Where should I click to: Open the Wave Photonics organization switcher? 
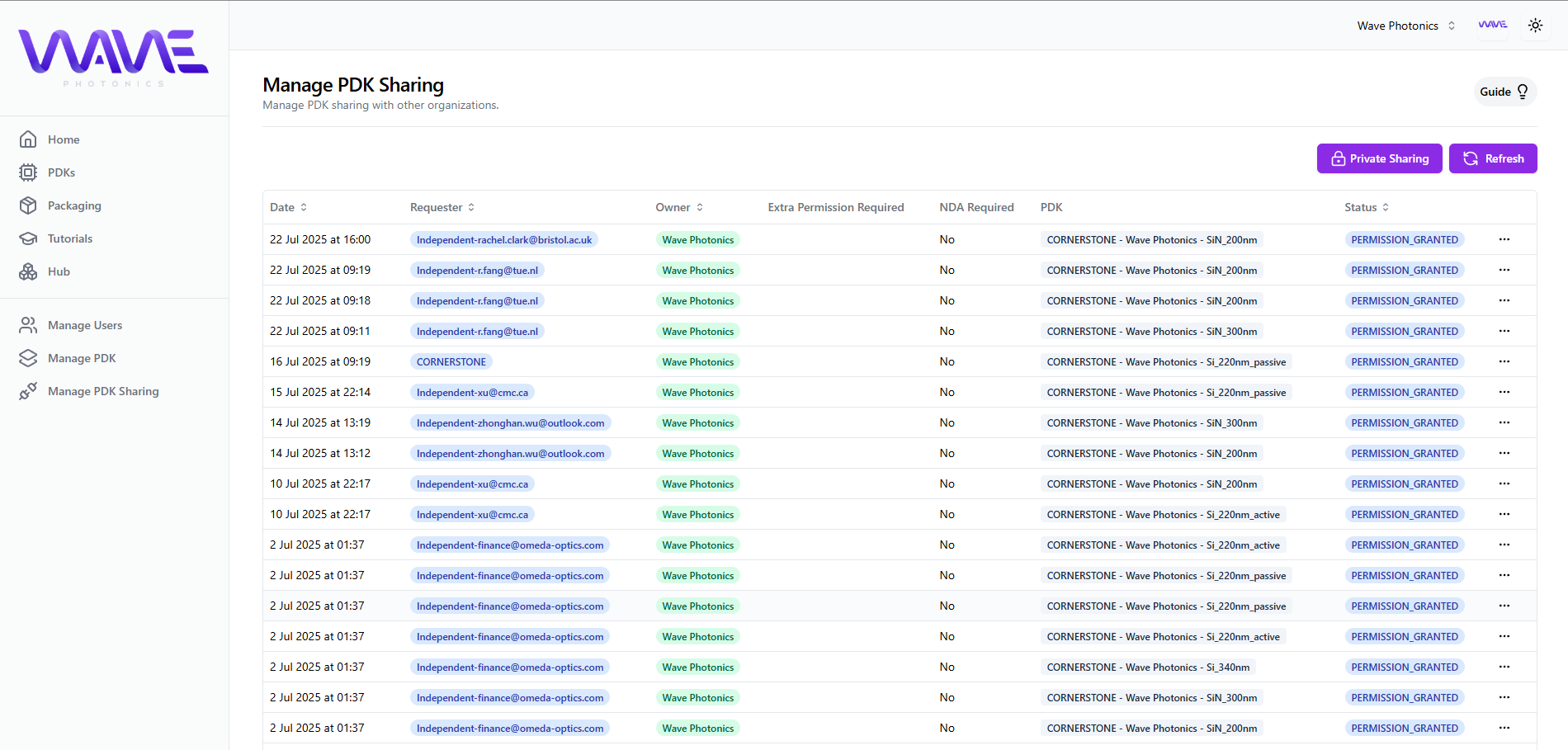(1406, 26)
